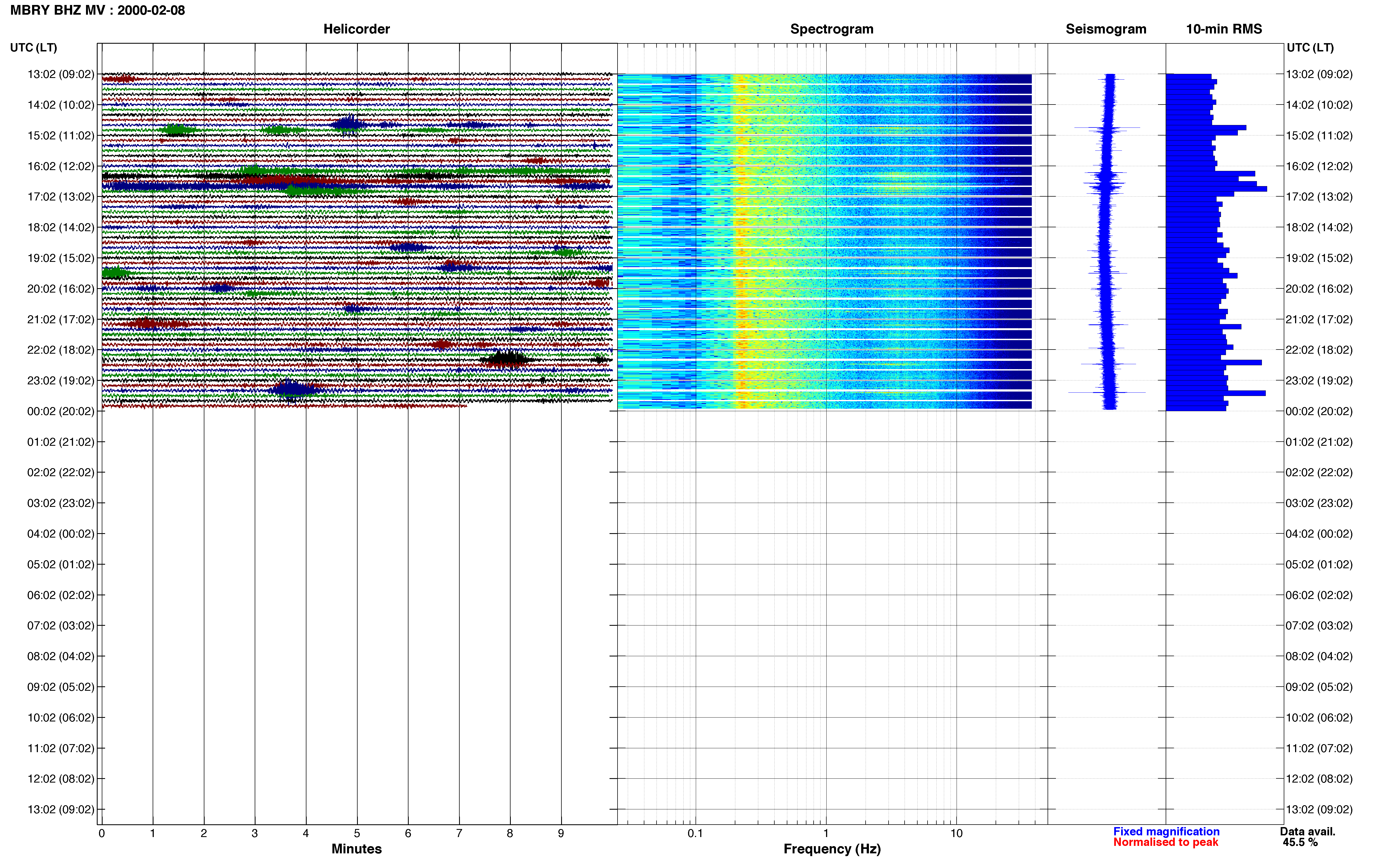Click the seismogram spike near 15:02
The width and height of the screenshot is (1388, 868).
point(1108,128)
